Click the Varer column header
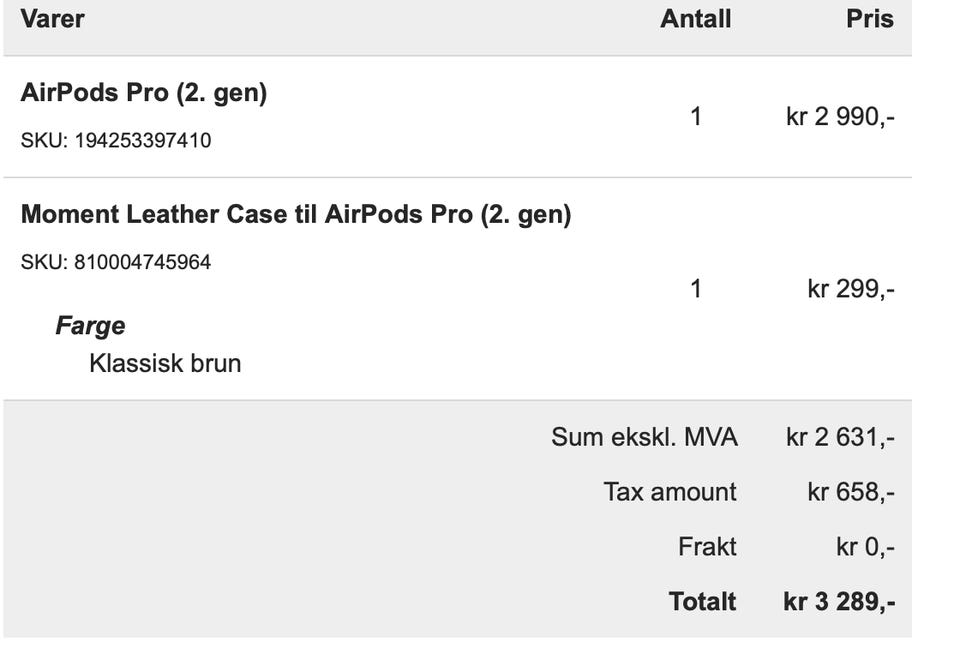Viewport: 960px width, 648px height. pyautogui.click(x=53, y=19)
